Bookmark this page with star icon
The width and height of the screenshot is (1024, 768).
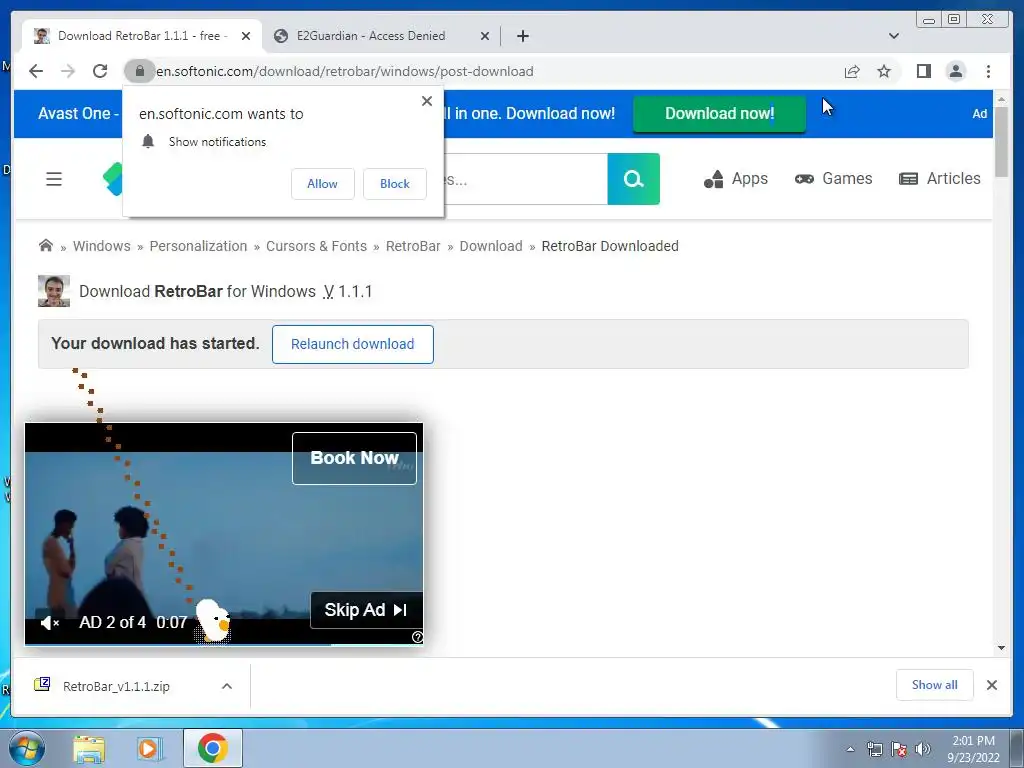tap(884, 71)
